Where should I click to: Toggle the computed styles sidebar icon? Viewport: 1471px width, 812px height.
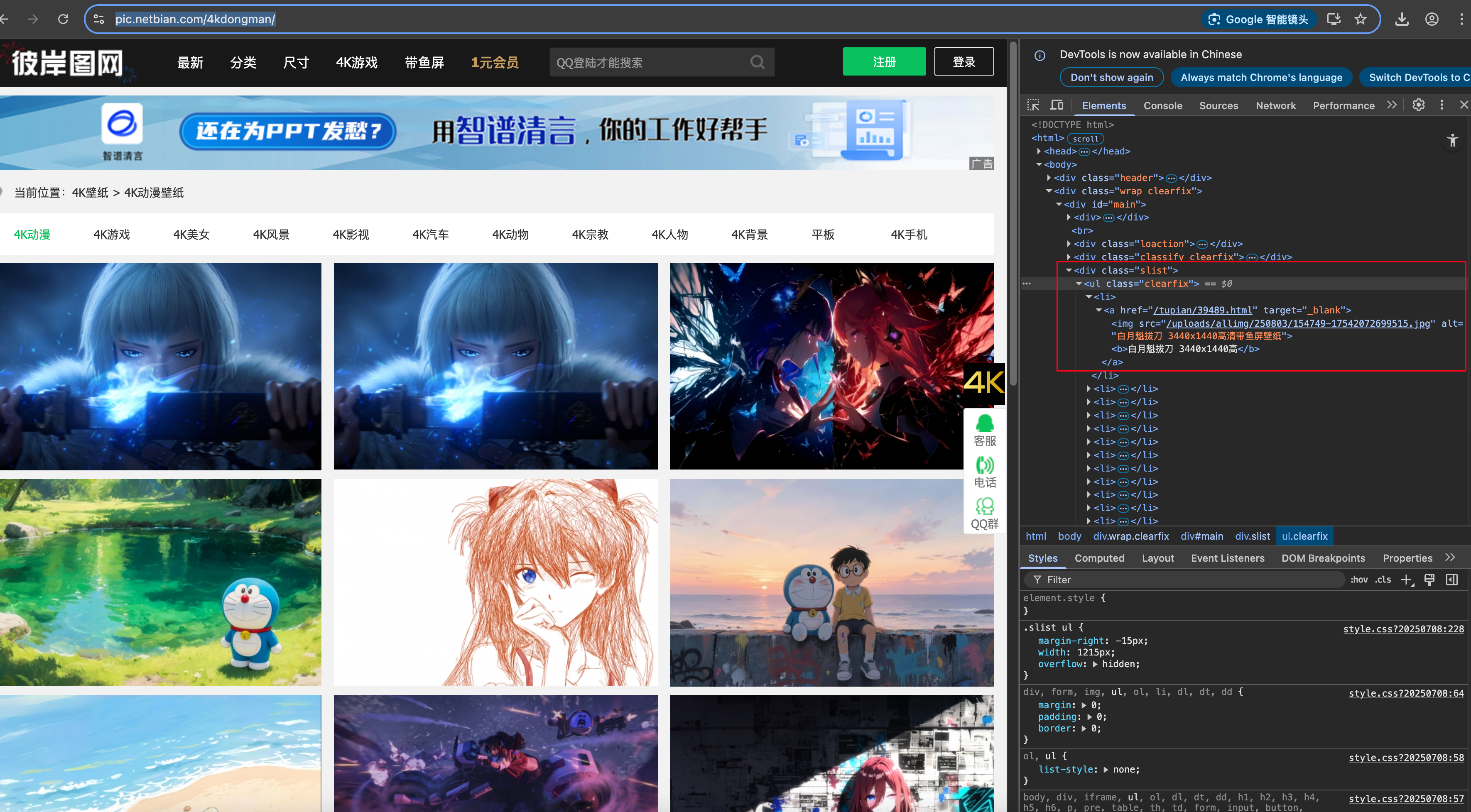(x=1451, y=580)
